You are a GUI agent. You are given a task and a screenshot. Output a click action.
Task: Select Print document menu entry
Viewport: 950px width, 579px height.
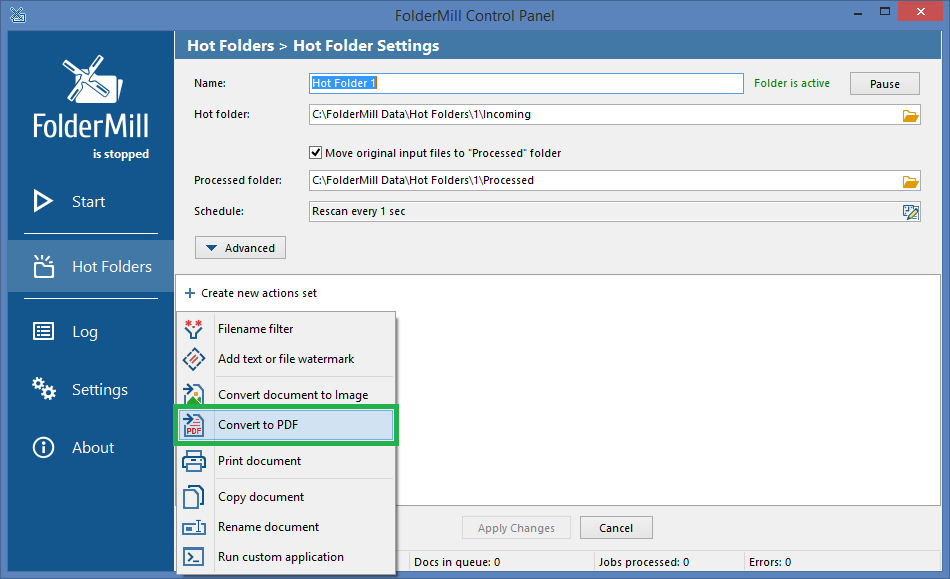(x=259, y=461)
